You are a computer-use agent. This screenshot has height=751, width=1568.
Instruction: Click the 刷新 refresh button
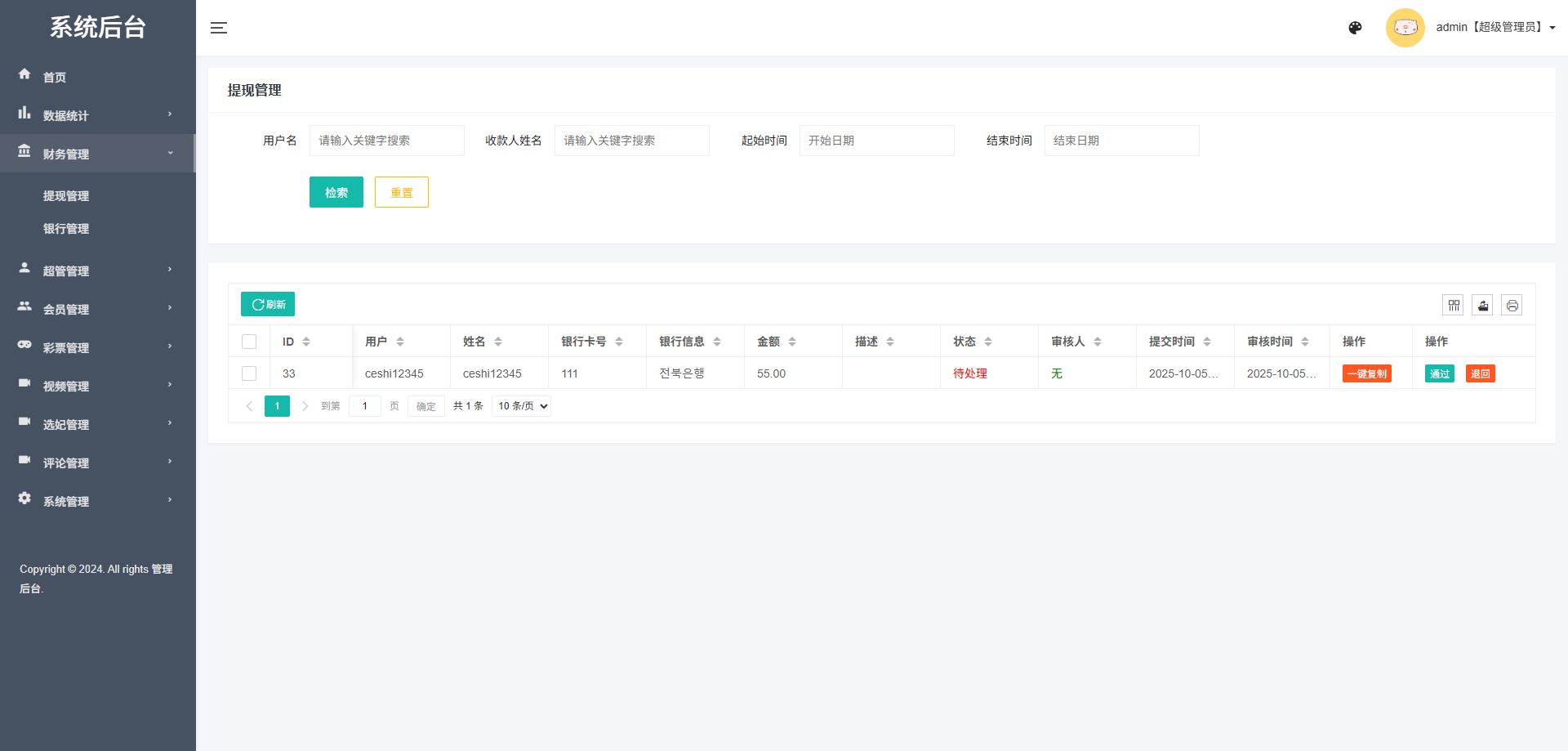click(268, 304)
